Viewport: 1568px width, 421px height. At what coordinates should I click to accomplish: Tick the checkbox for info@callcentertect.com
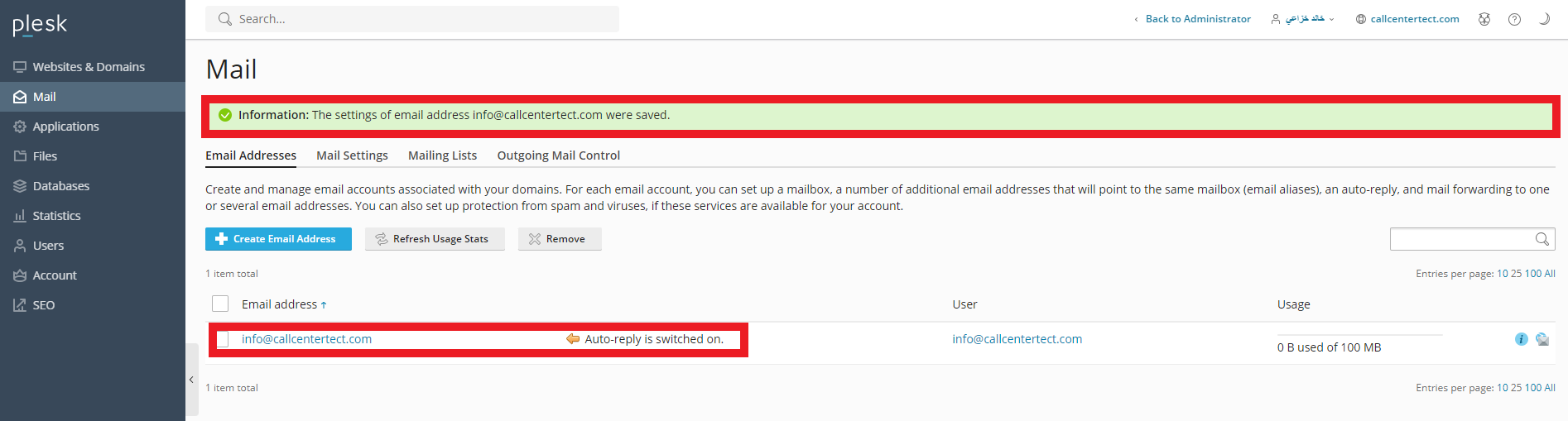click(x=223, y=339)
